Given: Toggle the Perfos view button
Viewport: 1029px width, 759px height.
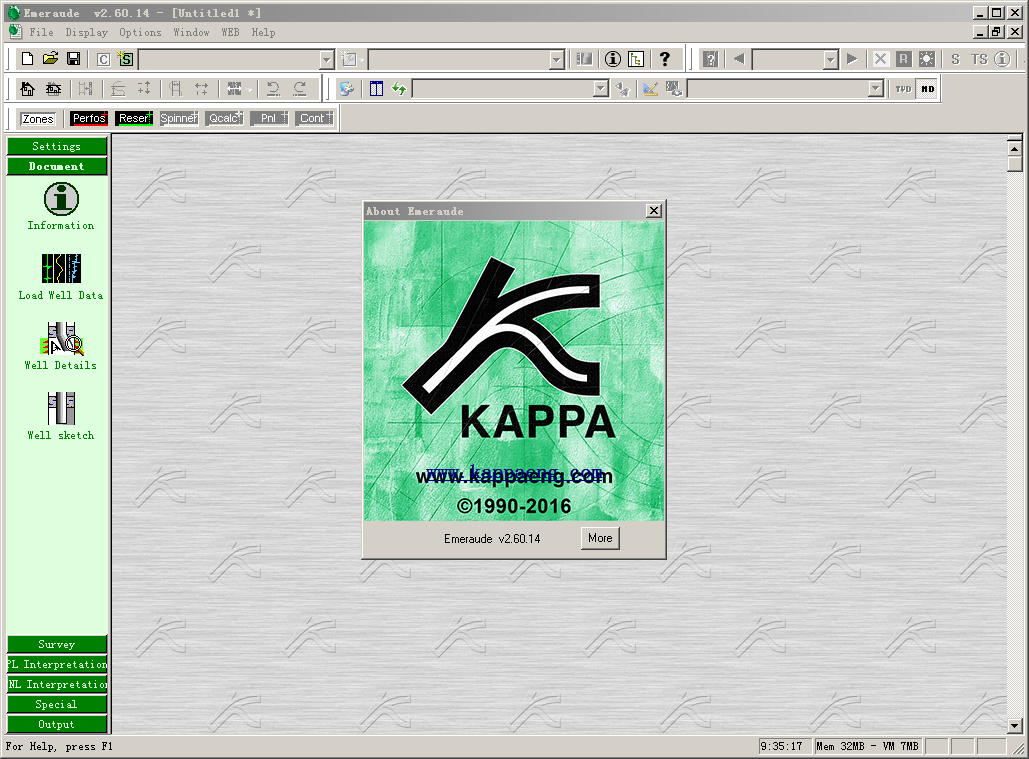Looking at the screenshot, I should [89, 118].
